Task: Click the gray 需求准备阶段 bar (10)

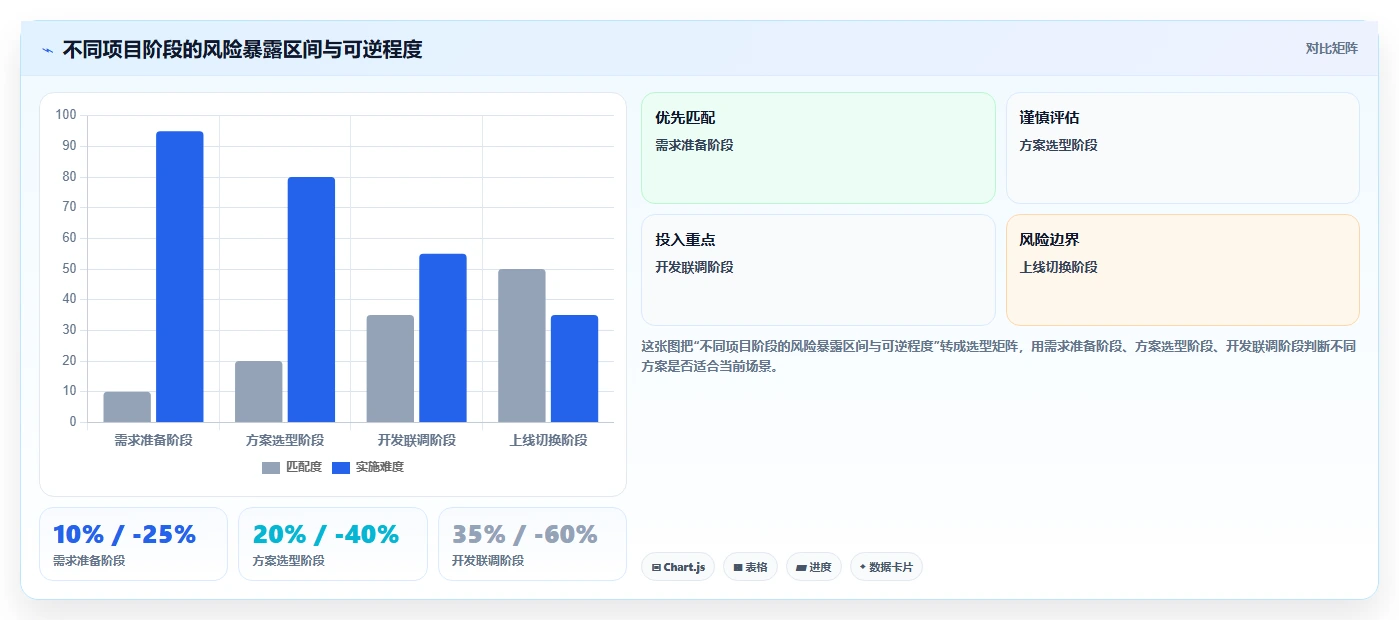Action: (127, 407)
